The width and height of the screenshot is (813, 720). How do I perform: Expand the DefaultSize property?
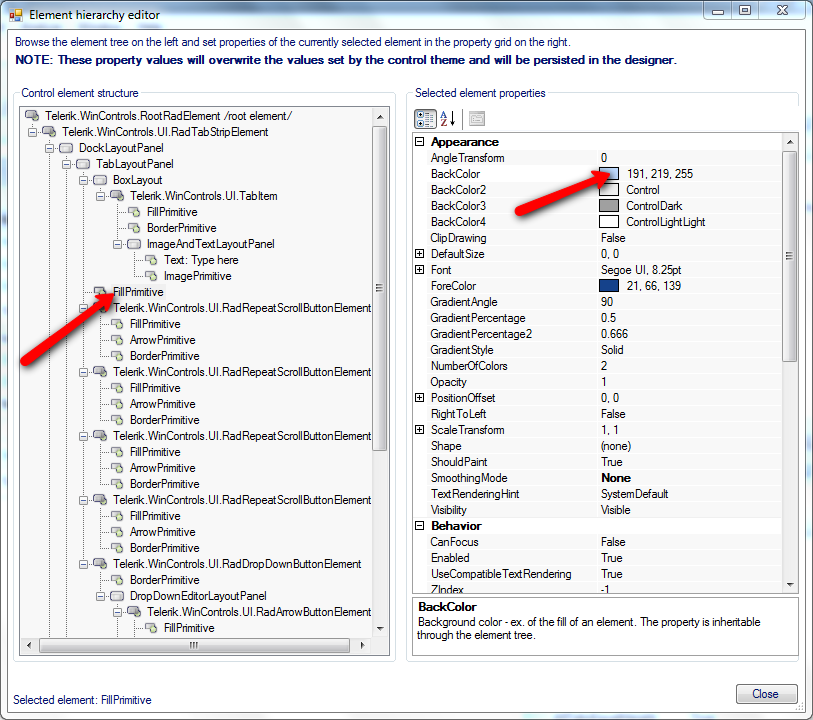[419, 253]
